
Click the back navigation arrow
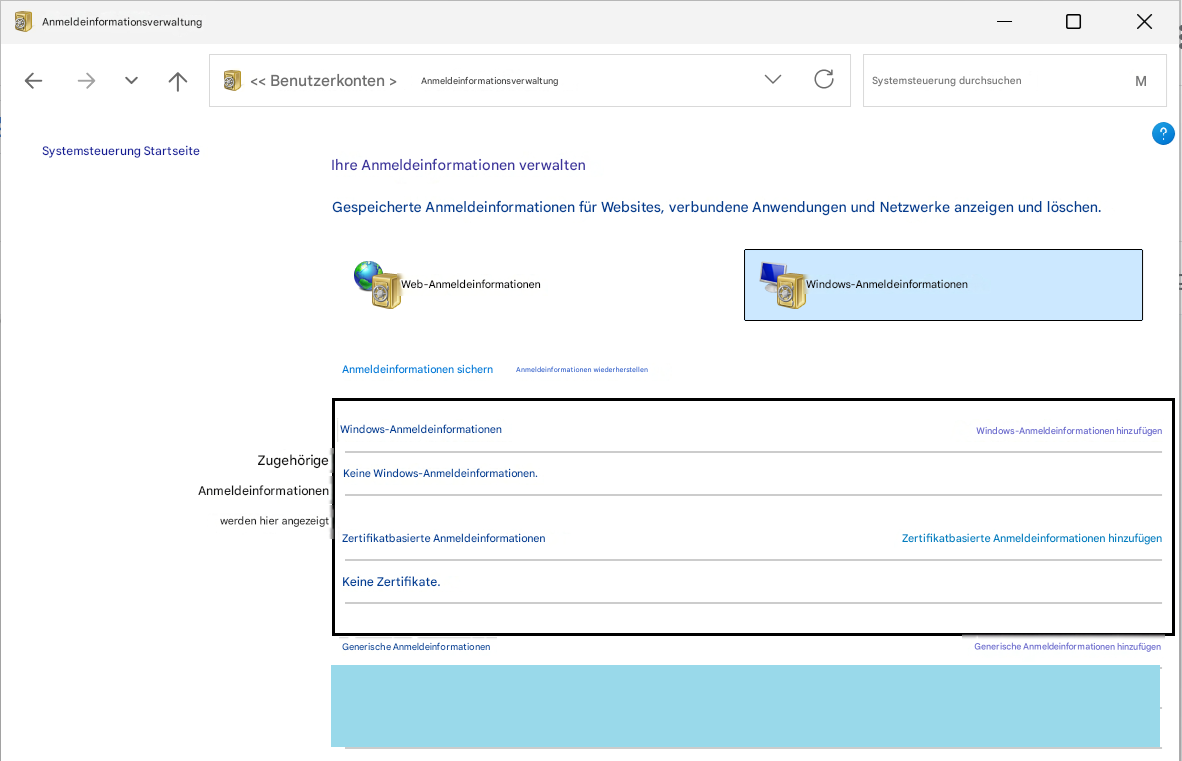coord(33,80)
